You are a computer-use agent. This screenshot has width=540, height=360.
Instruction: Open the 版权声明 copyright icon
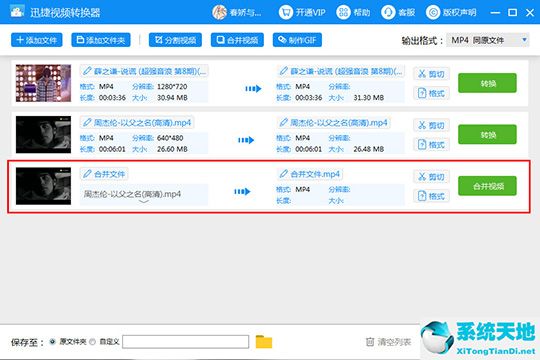[433, 12]
